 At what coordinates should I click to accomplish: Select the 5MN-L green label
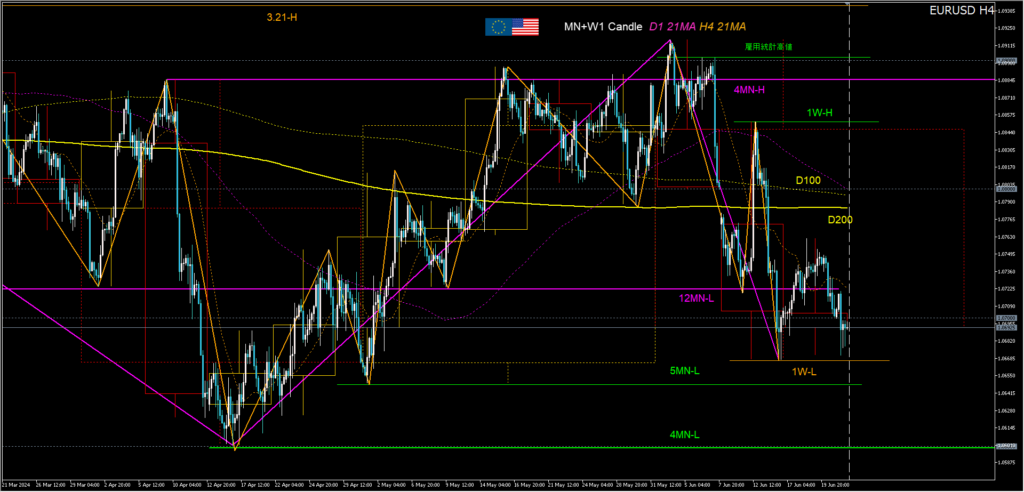click(x=684, y=371)
